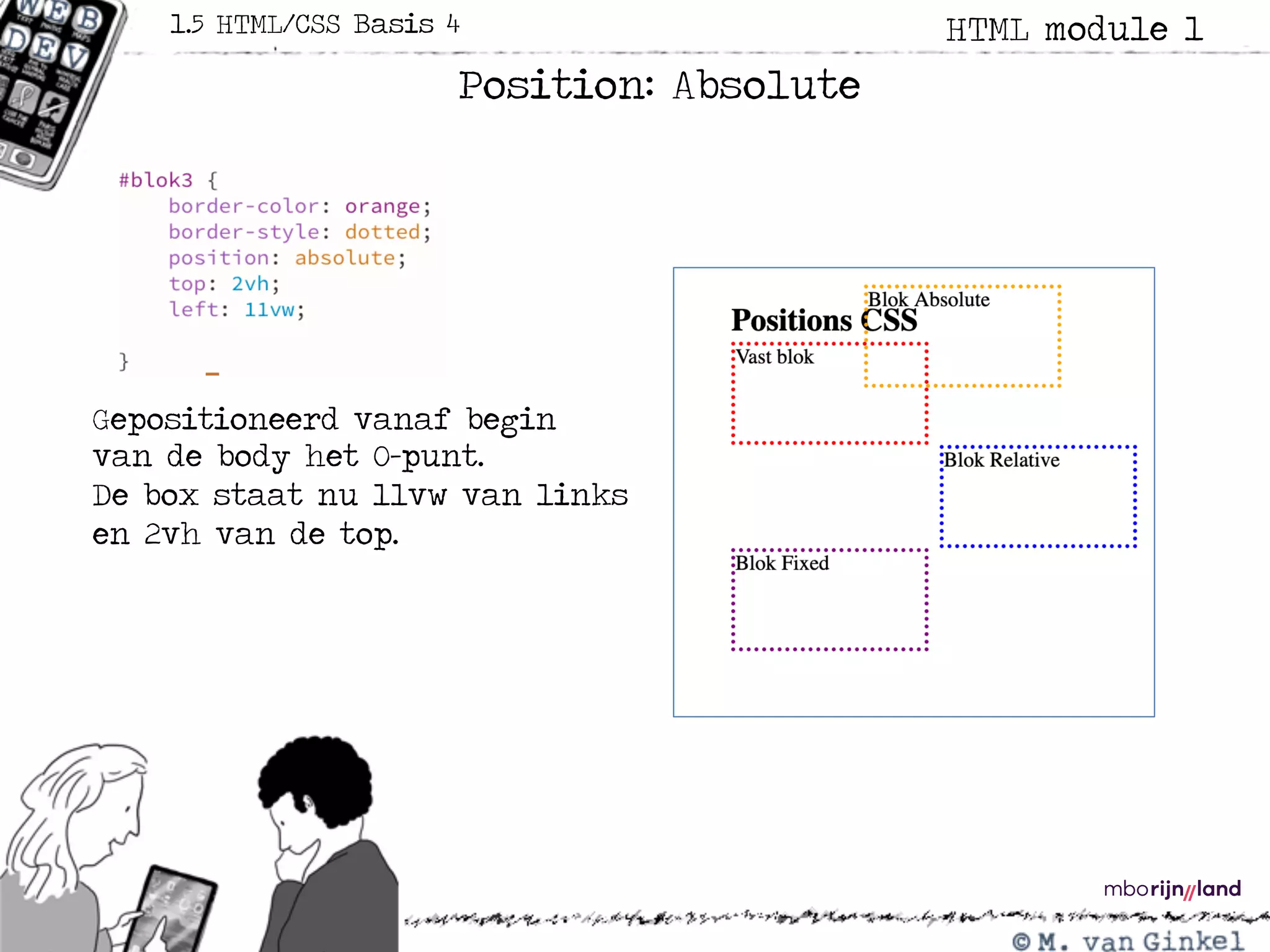Screen dimensions: 1270x952
Task: Click the '© M. van Ginkel' copyright text
Action: (1127, 941)
